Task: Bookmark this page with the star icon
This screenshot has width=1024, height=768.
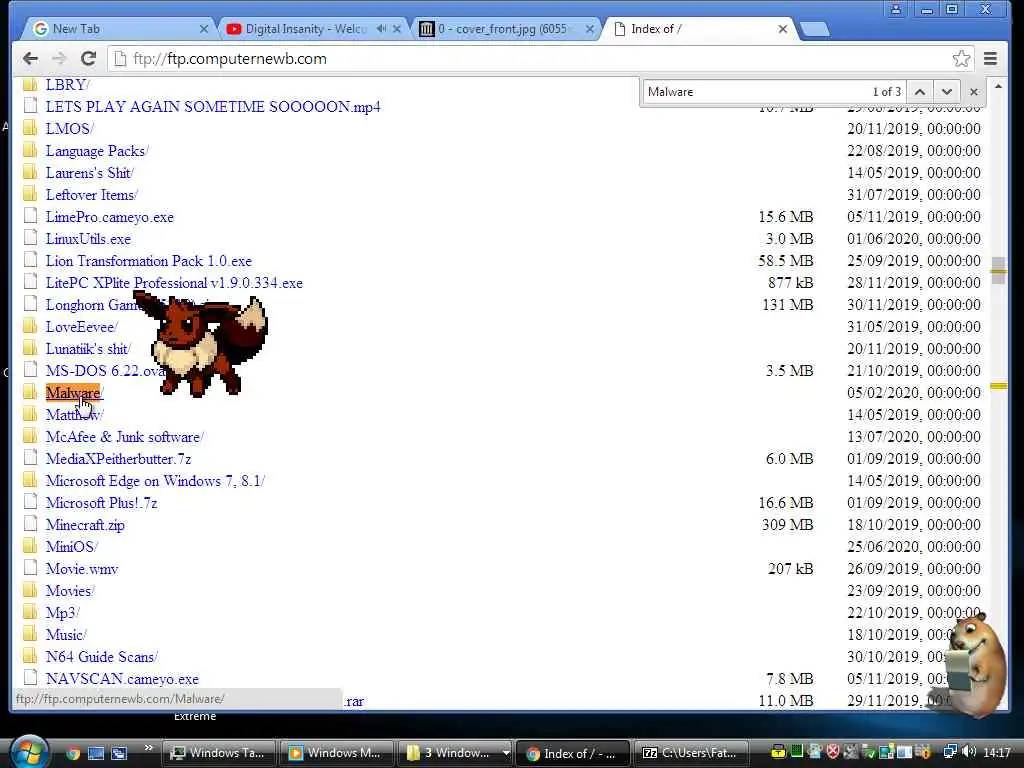Action: (961, 59)
